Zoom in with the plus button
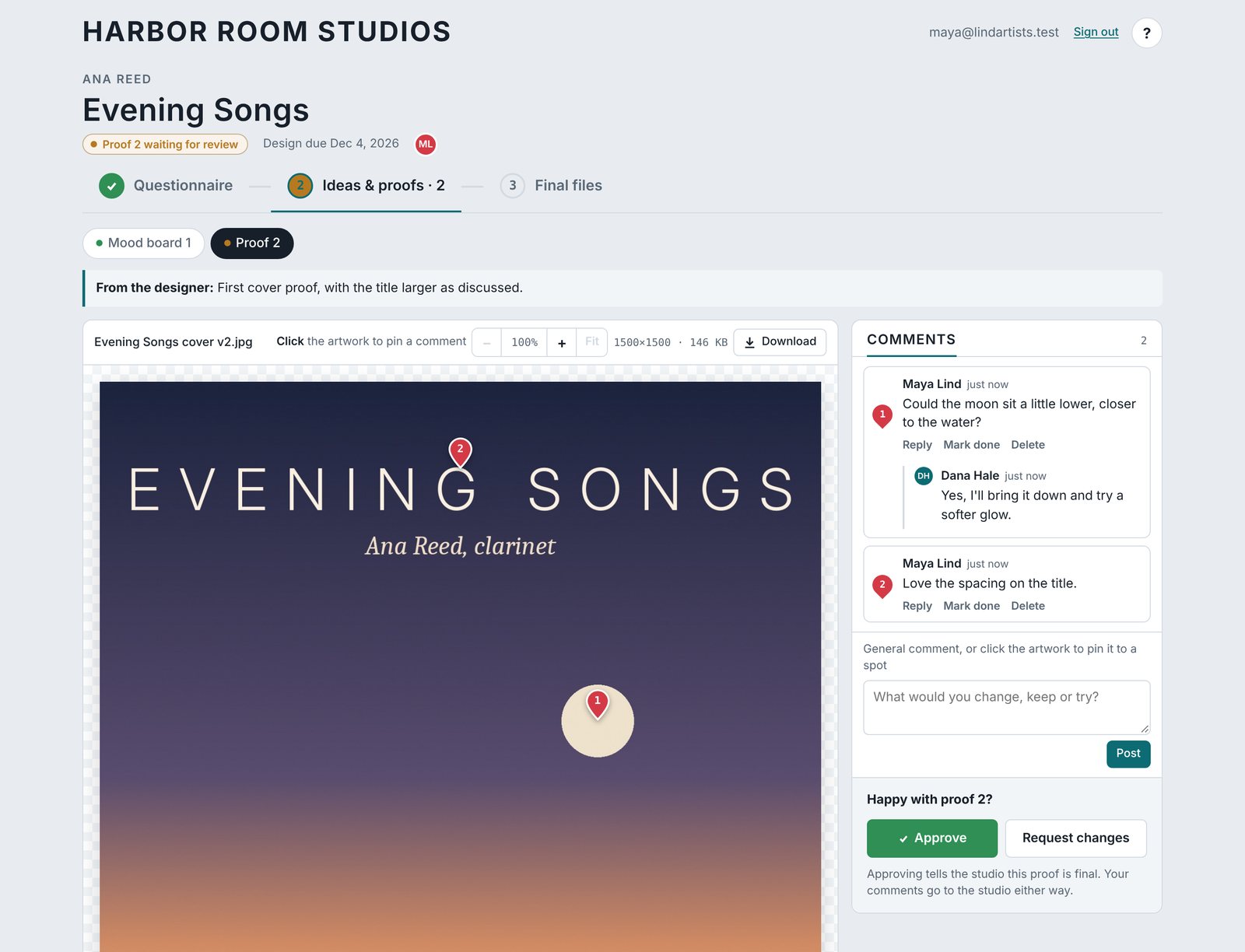1245x952 pixels. pos(562,342)
